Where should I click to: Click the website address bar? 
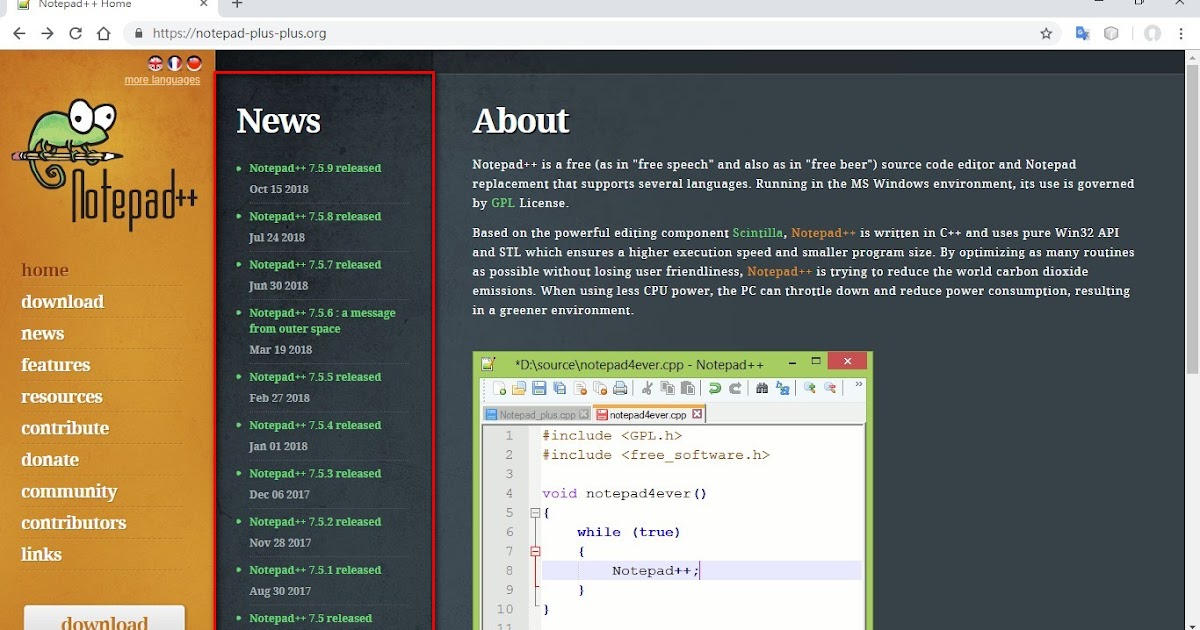[300, 32]
